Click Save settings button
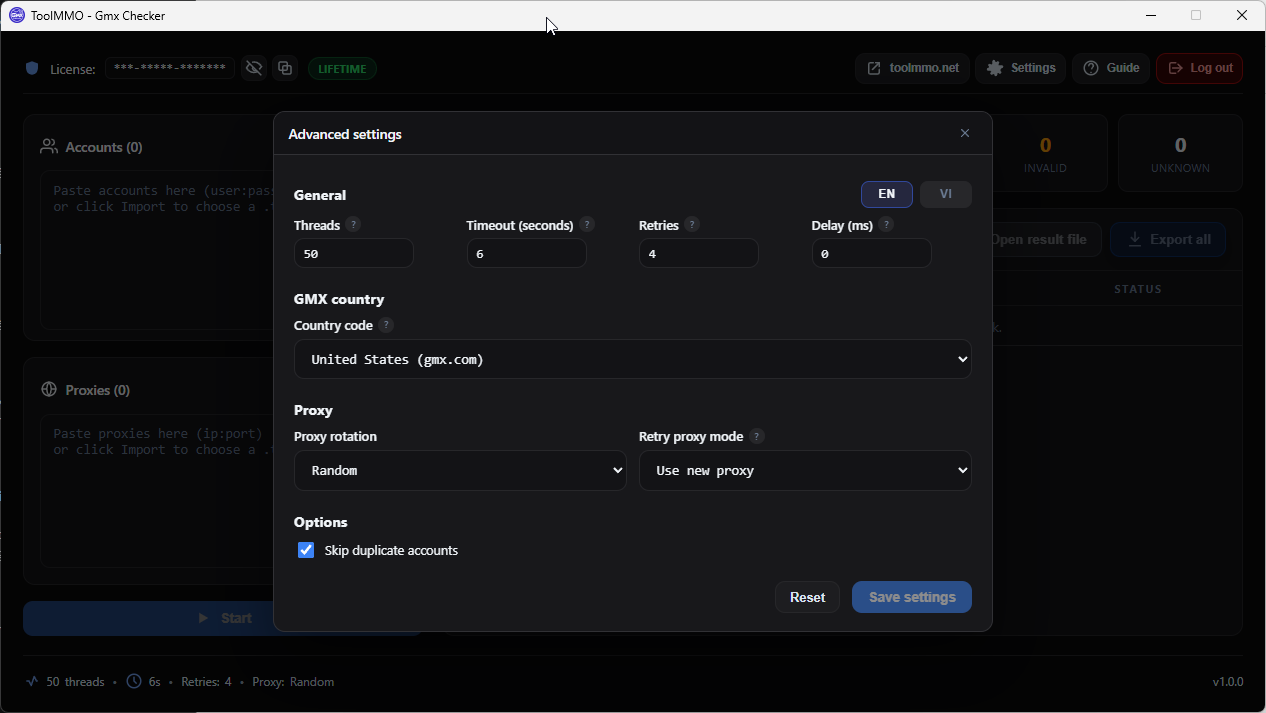 912,597
